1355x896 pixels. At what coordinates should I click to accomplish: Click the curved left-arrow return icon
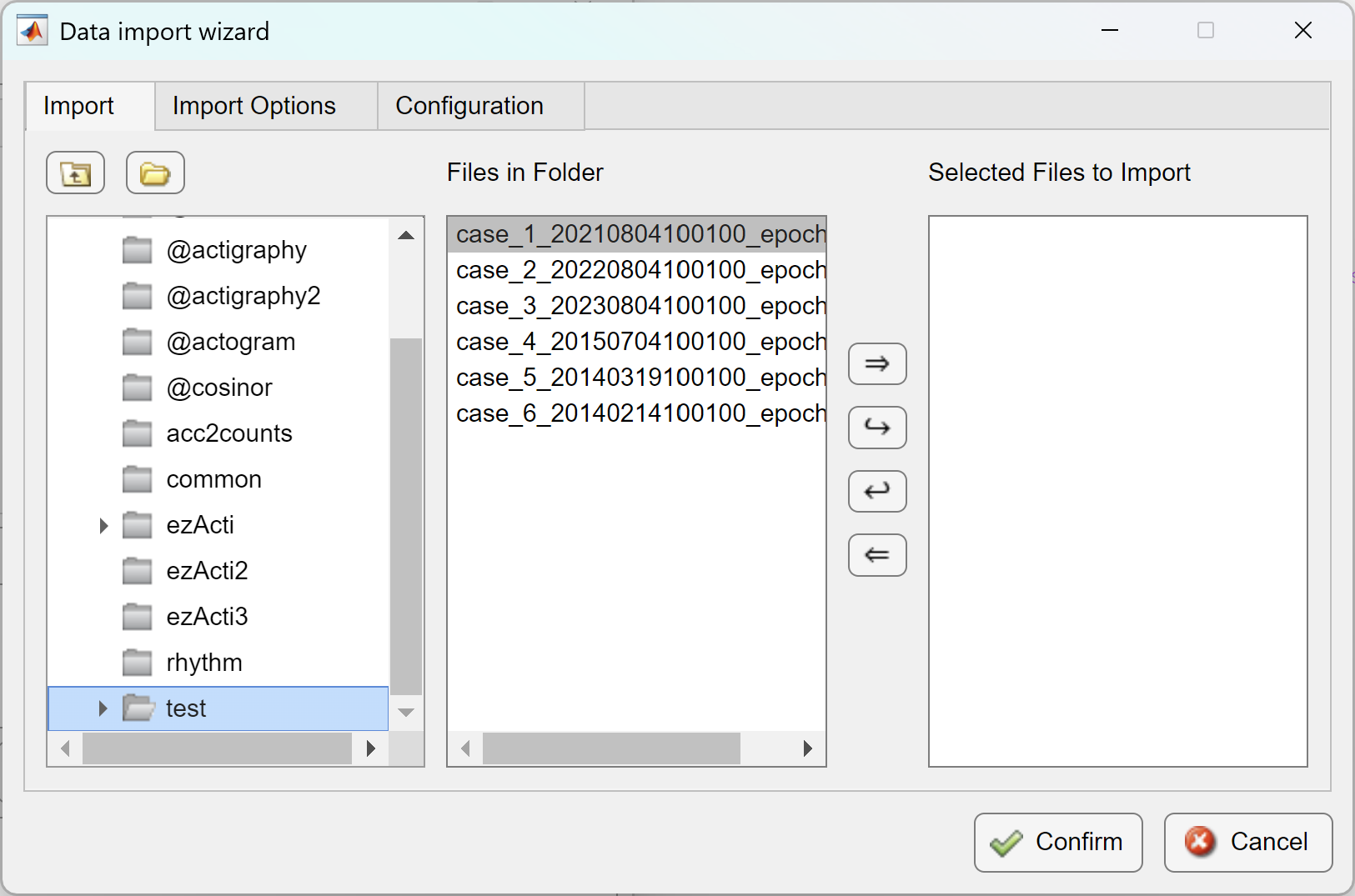click(x=876, y=491)
